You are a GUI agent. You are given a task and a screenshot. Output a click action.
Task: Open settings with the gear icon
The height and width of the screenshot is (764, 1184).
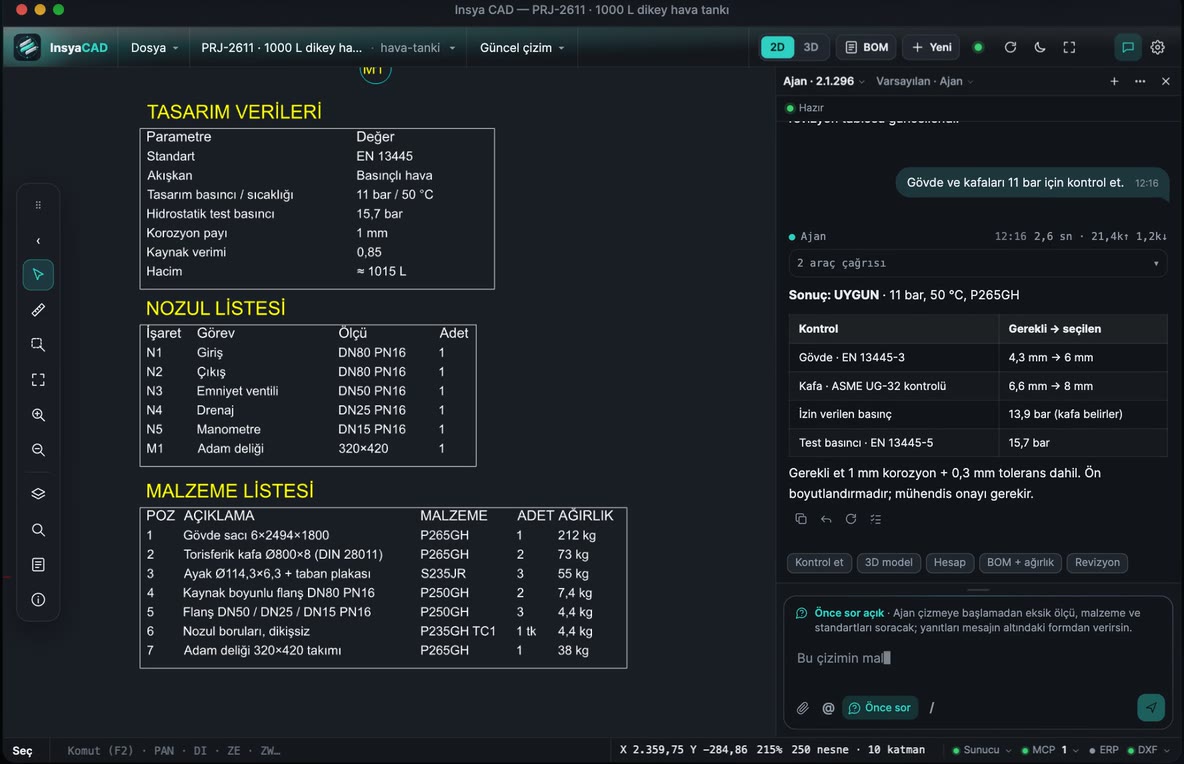tap(1158, 48)
